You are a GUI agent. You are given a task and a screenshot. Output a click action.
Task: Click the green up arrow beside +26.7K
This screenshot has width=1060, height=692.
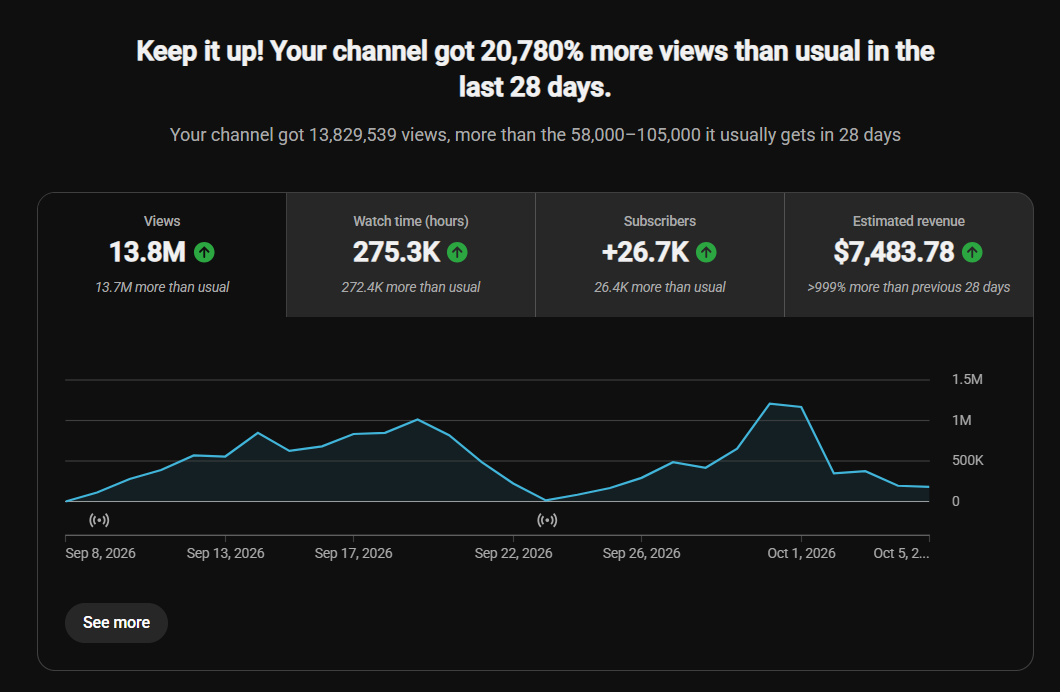click(706, 253)
